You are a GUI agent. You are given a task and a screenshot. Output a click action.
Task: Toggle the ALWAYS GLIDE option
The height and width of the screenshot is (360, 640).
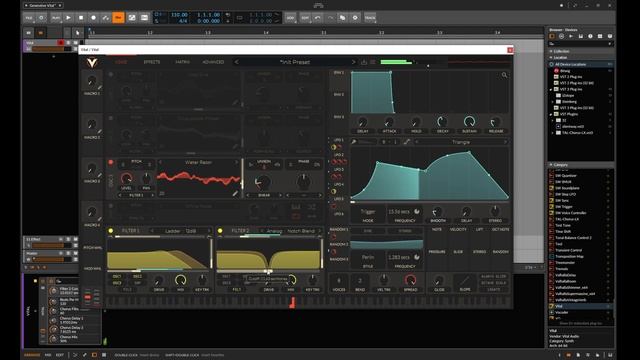pos(493,277)
